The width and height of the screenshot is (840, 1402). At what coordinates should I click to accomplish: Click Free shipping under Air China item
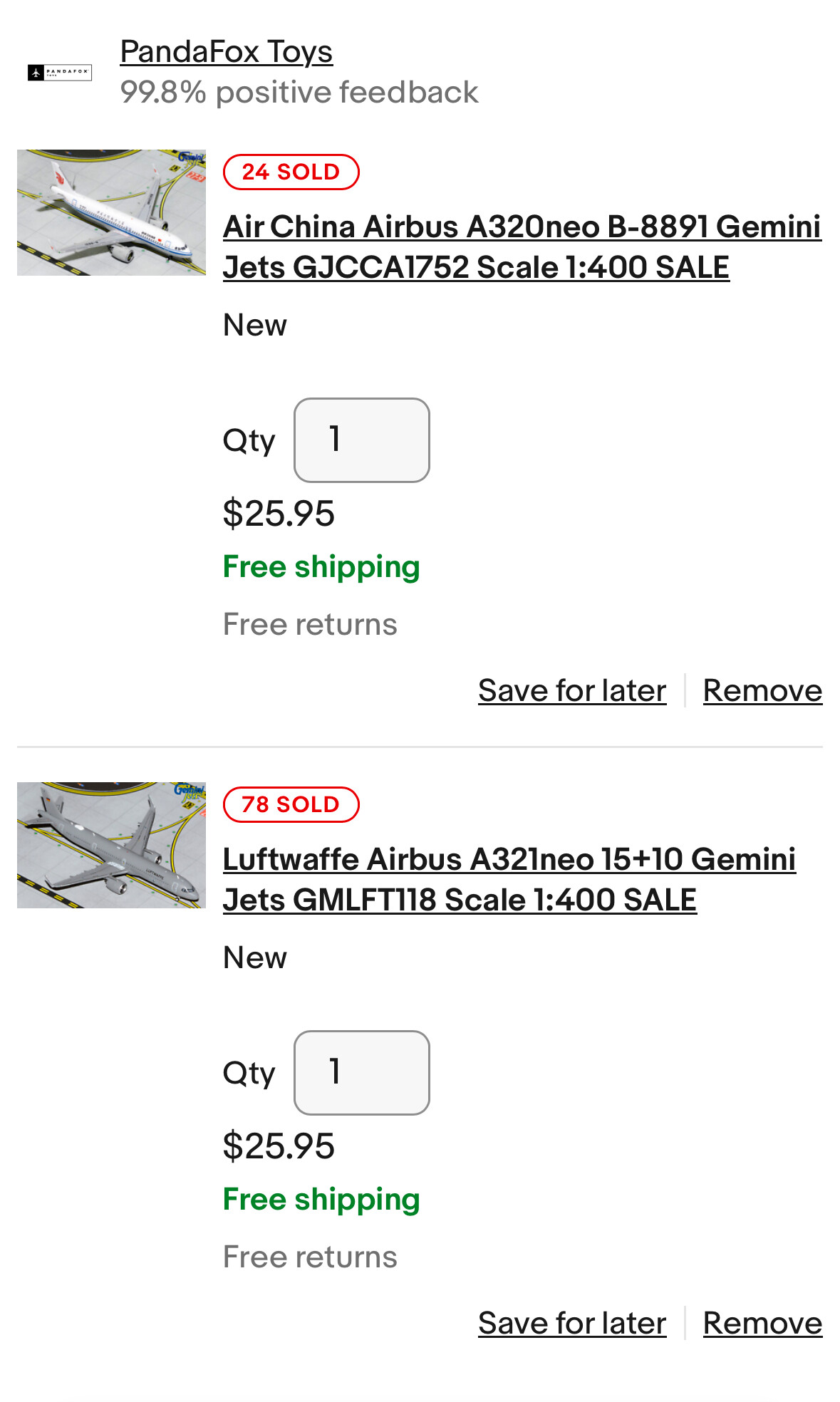(321, 567)
